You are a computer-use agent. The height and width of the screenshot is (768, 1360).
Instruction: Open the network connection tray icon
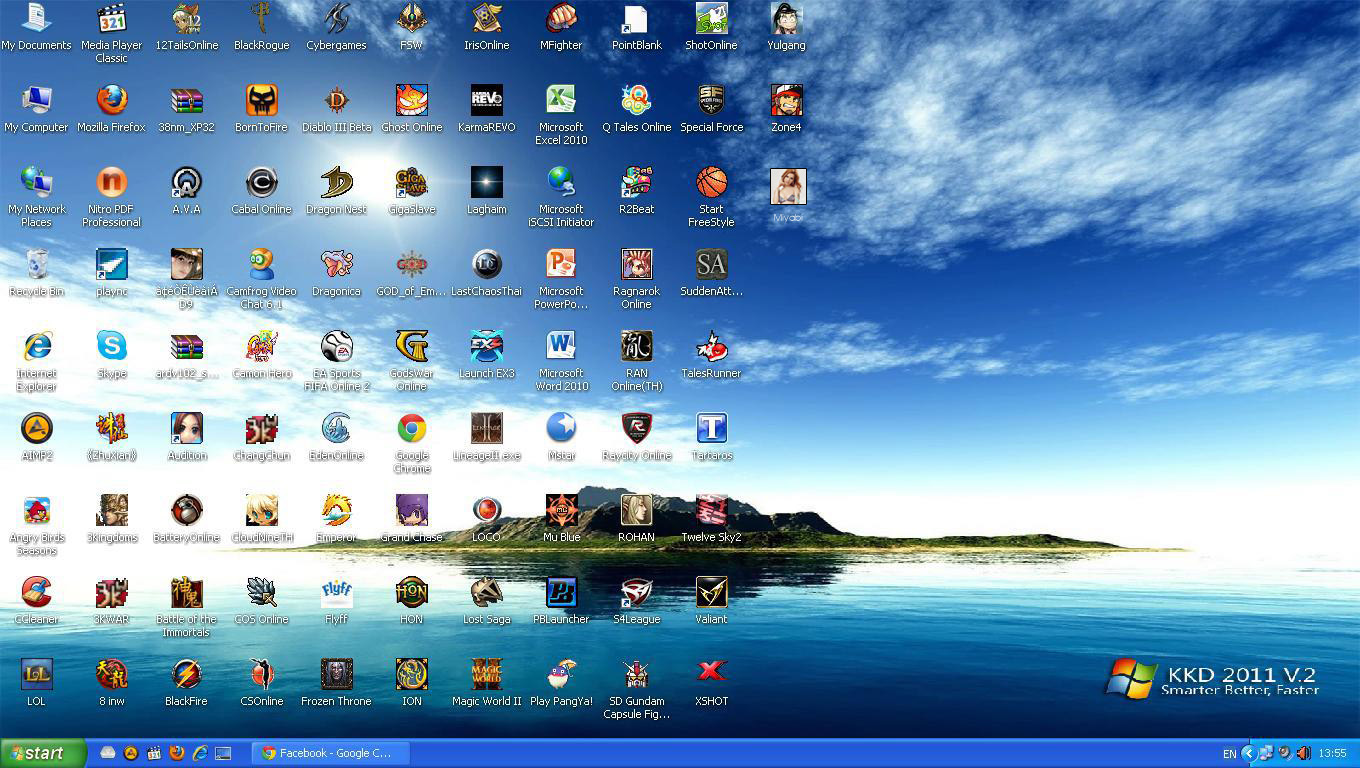[x=1266, y=753]
